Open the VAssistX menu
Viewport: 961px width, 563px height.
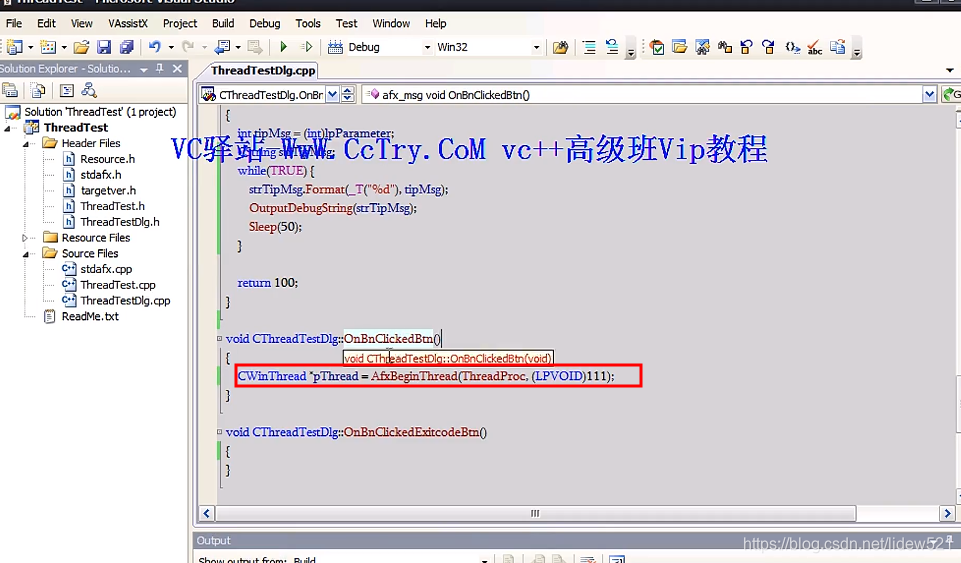pyautogui.click(x=128, y=23)
